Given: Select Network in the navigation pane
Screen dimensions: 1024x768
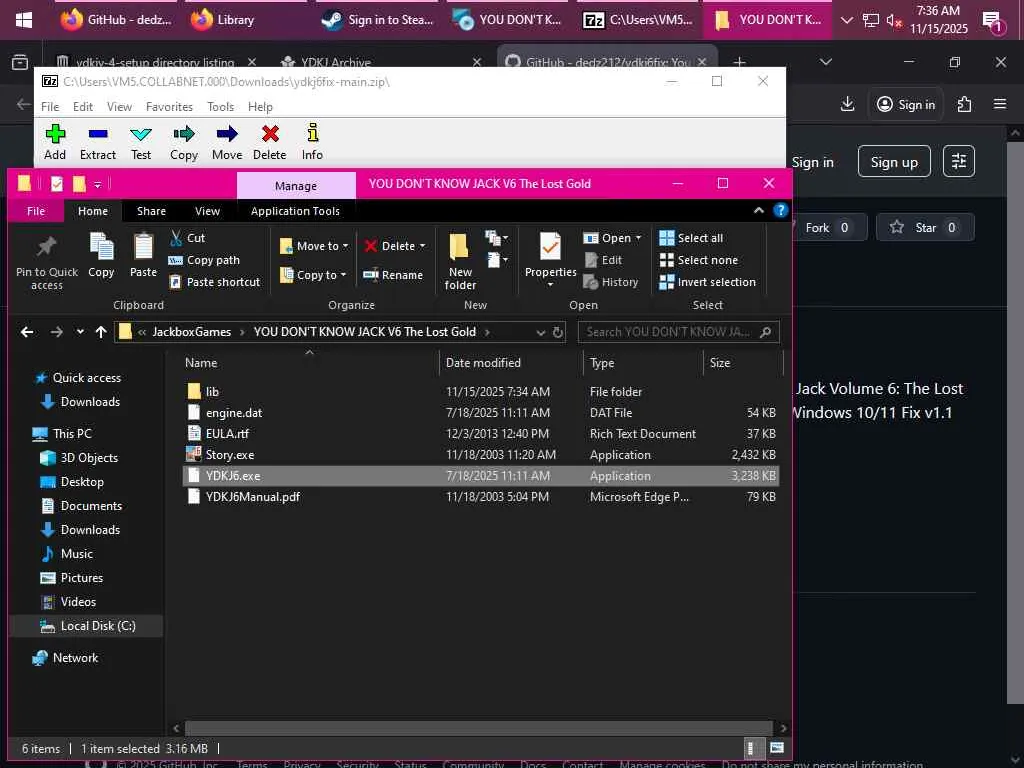Looking at the screenshot, I should pyautogui.click(x=74, y=658).
